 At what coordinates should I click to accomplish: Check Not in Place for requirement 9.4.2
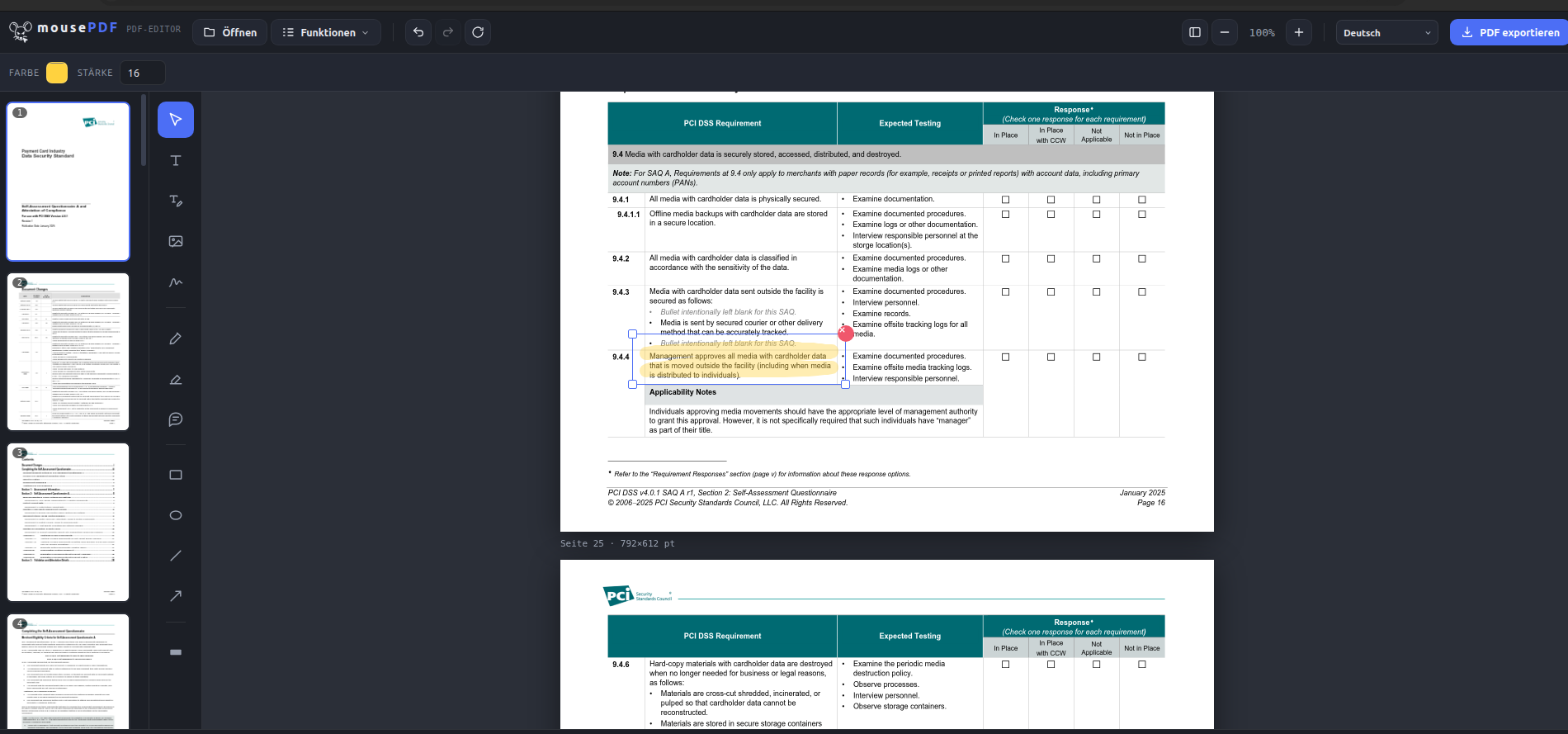1142,259
